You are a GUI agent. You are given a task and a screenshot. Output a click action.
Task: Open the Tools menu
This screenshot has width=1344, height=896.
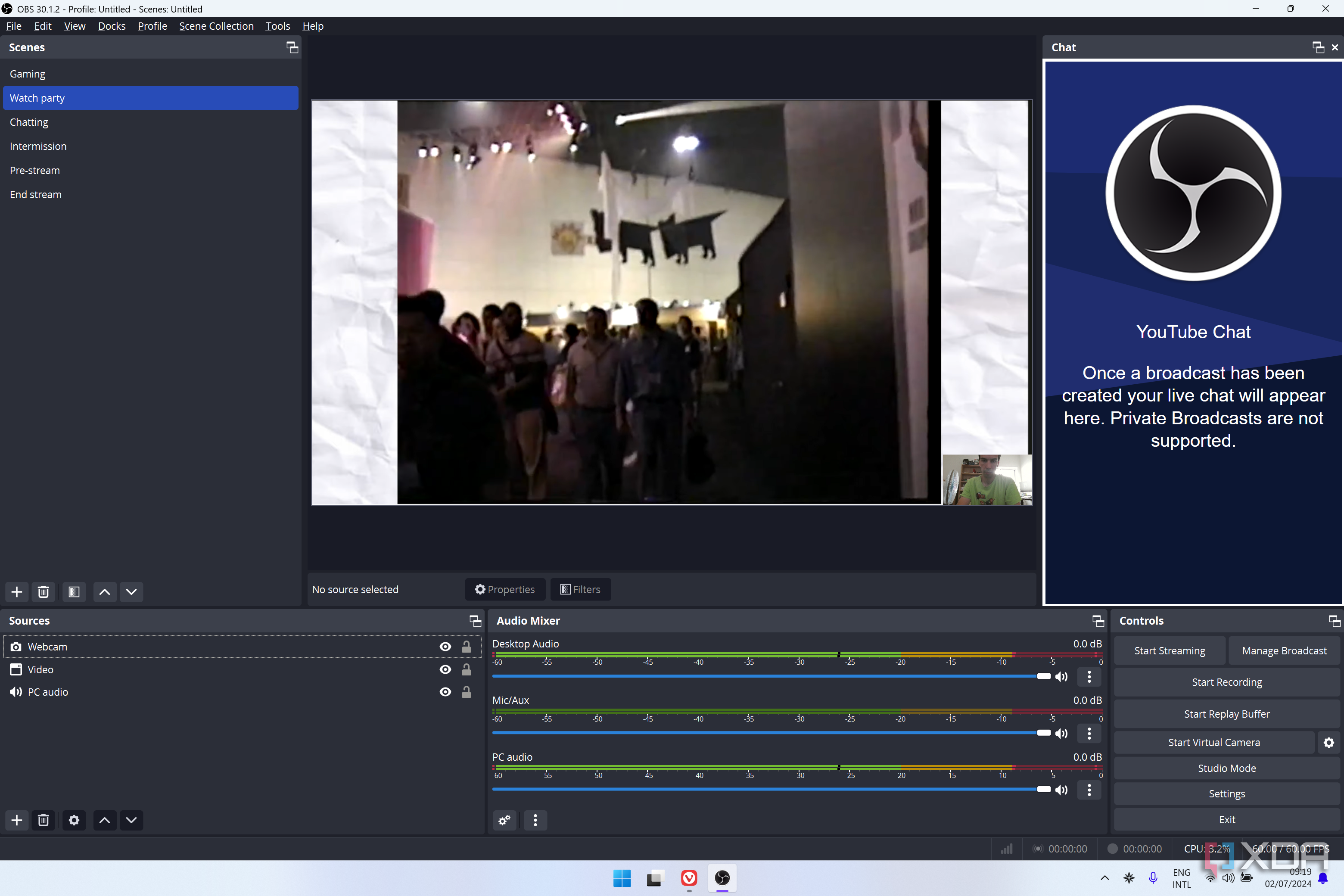point(278,26)
